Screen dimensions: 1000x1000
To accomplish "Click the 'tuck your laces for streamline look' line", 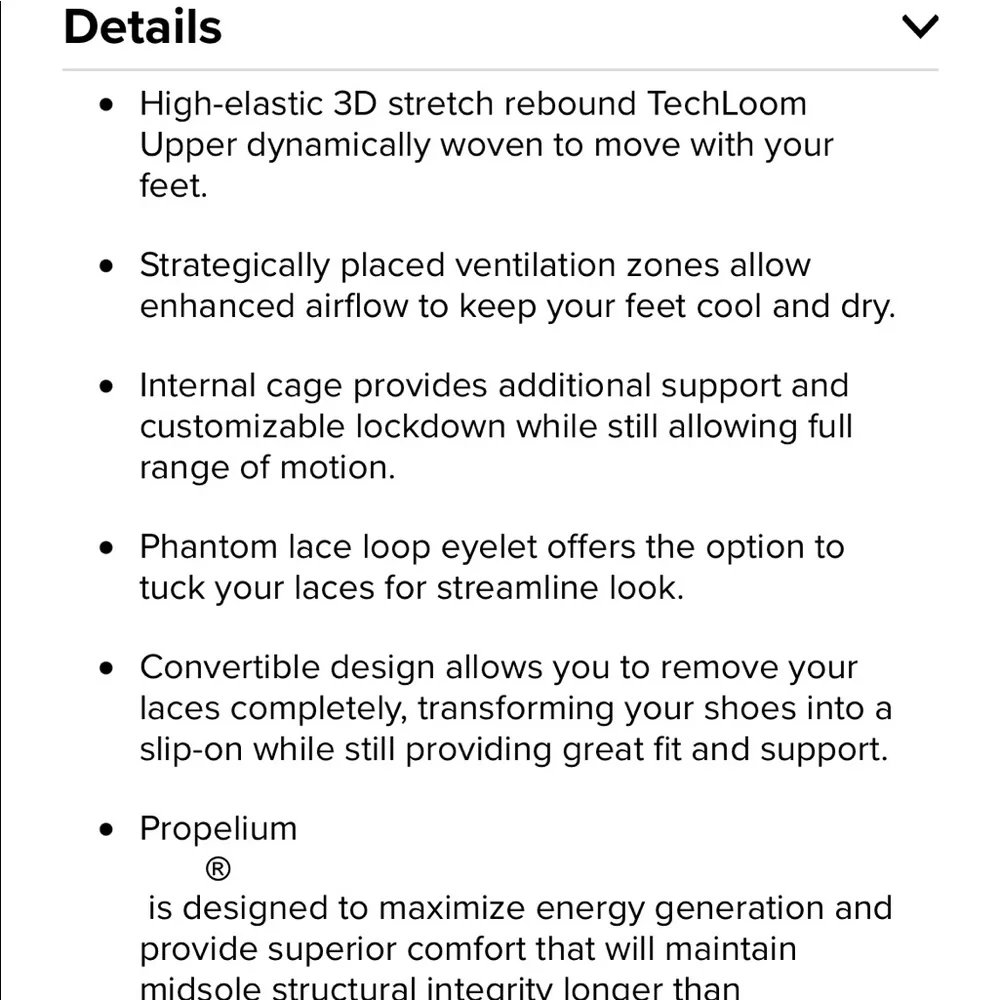I will click(x=411, y=588).
